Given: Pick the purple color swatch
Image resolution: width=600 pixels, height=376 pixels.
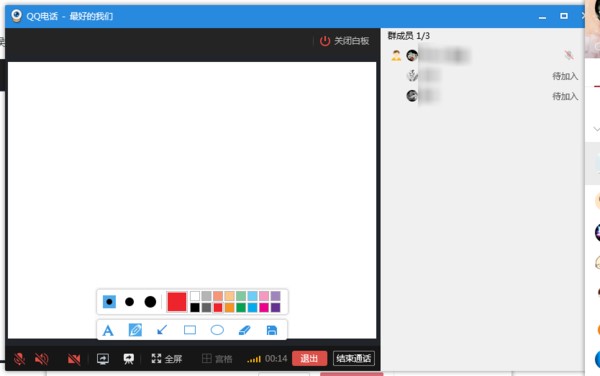Looking at the screenshot, I should 276,308.
